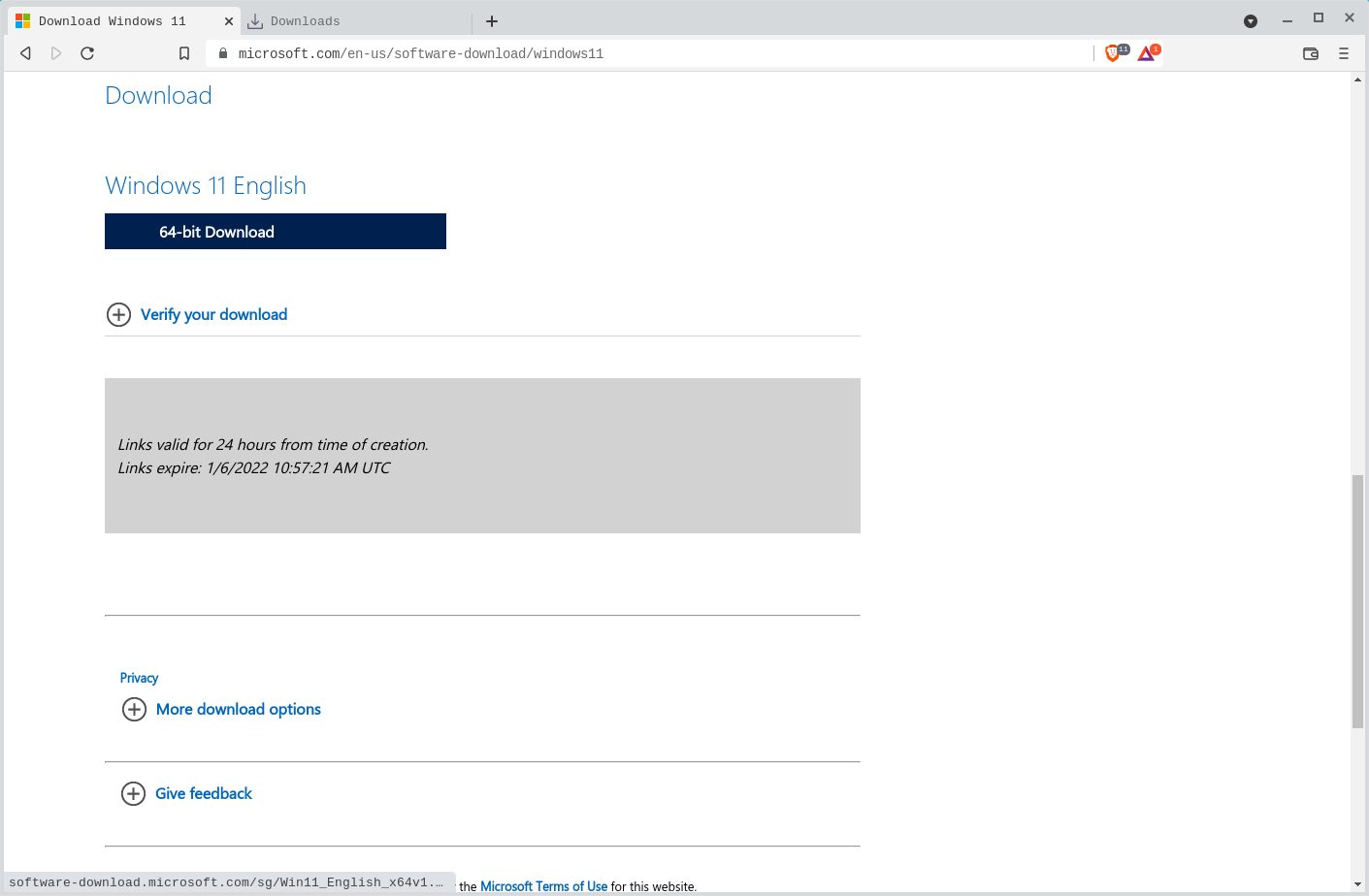1369x896 pixels.
Task: Expand More download options section
Action: click(x=238, y=709)
